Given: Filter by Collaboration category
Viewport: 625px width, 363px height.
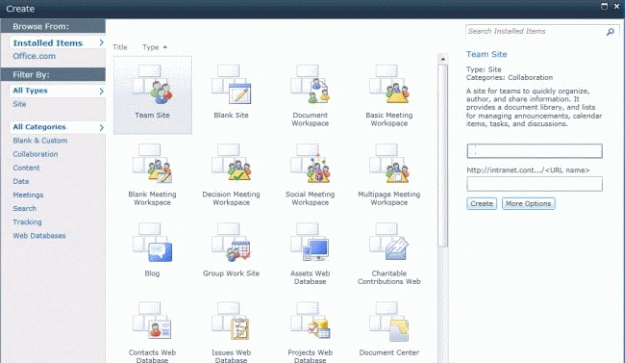Looking at the screenshot, I should coord(35,154).
